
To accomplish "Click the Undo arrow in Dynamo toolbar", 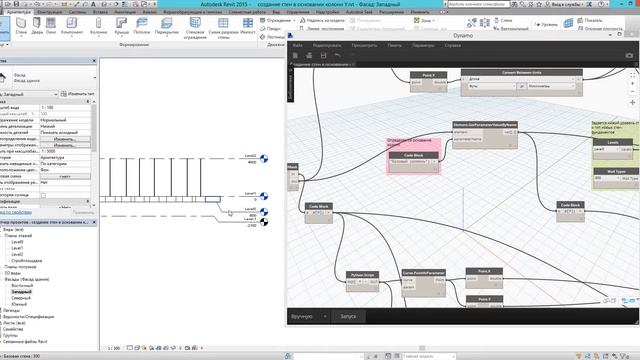I will [x=337, y=55].
